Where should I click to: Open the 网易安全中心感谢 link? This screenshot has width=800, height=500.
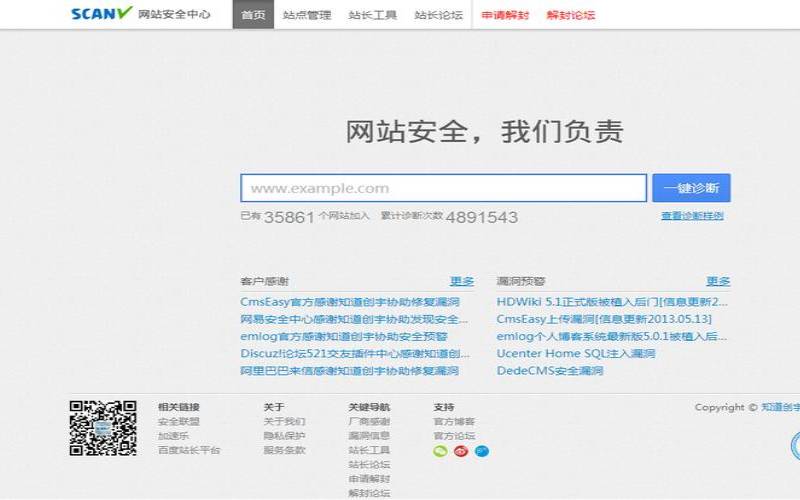click(x=354, y=319)
